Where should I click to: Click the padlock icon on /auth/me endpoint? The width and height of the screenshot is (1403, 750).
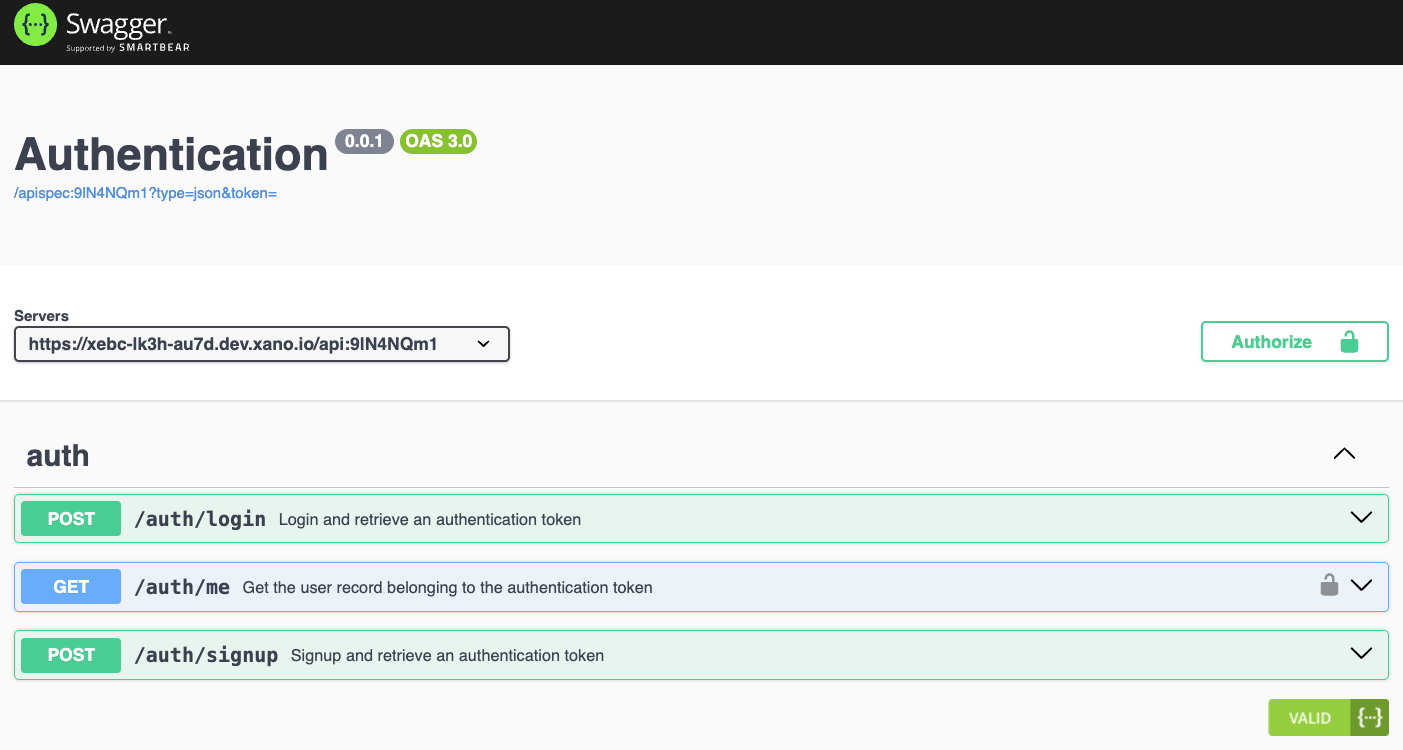[1329, 586]
